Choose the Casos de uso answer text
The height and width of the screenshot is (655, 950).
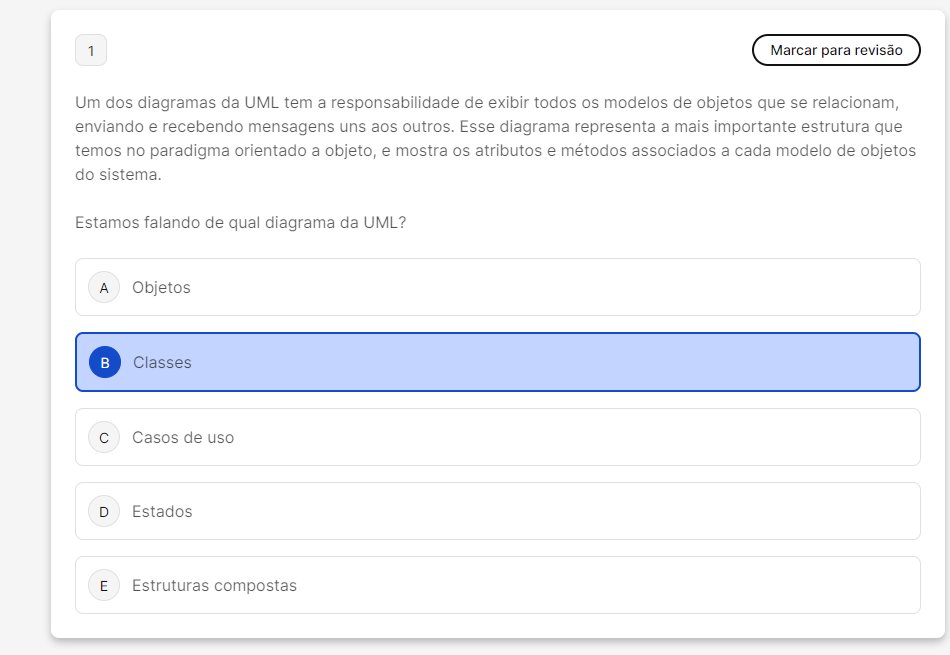(x=183, y=438)
